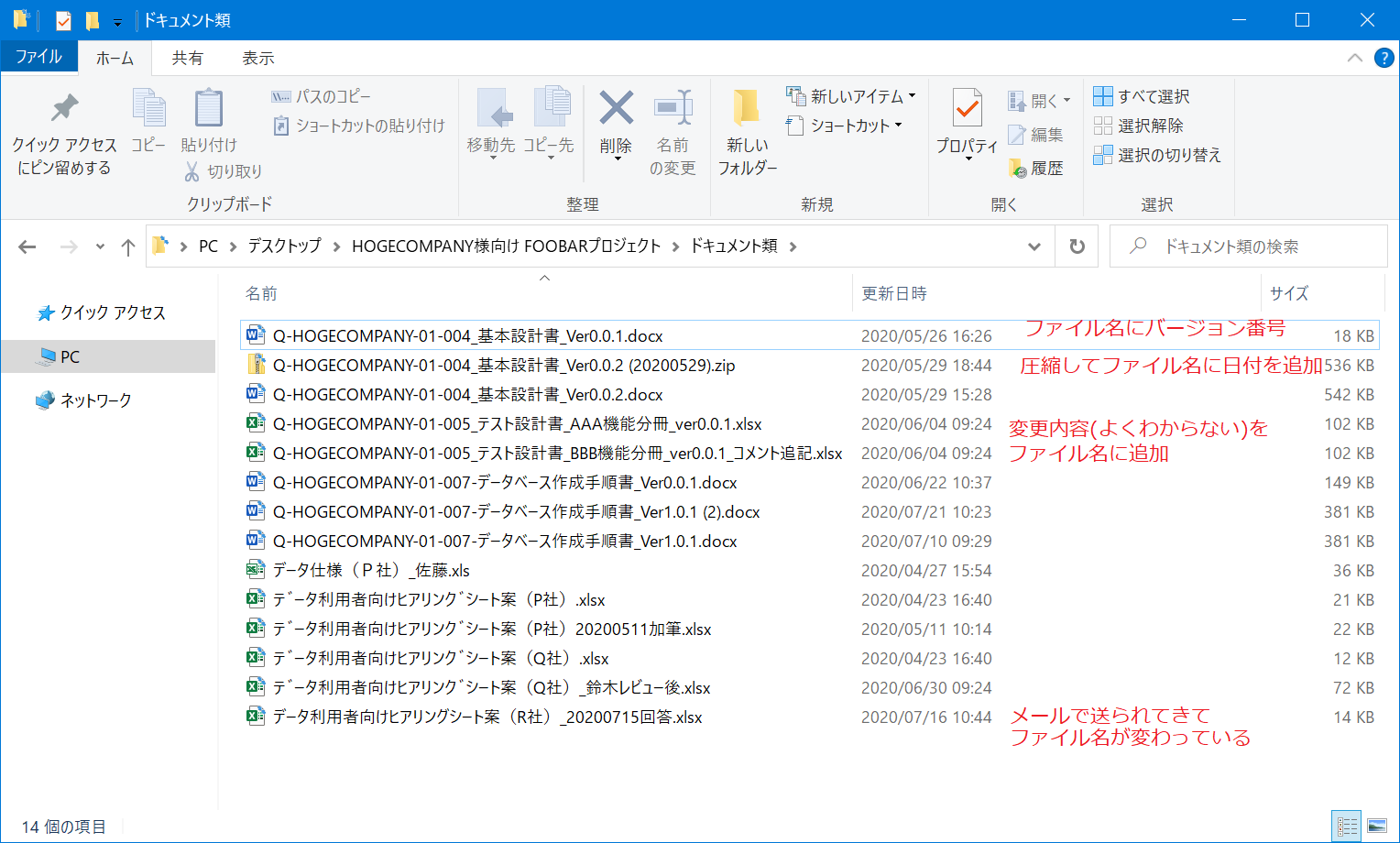Screen dimensions: 1400x843
Task: Click 開く (Open) ribbon button
Action: (1039, 100)
